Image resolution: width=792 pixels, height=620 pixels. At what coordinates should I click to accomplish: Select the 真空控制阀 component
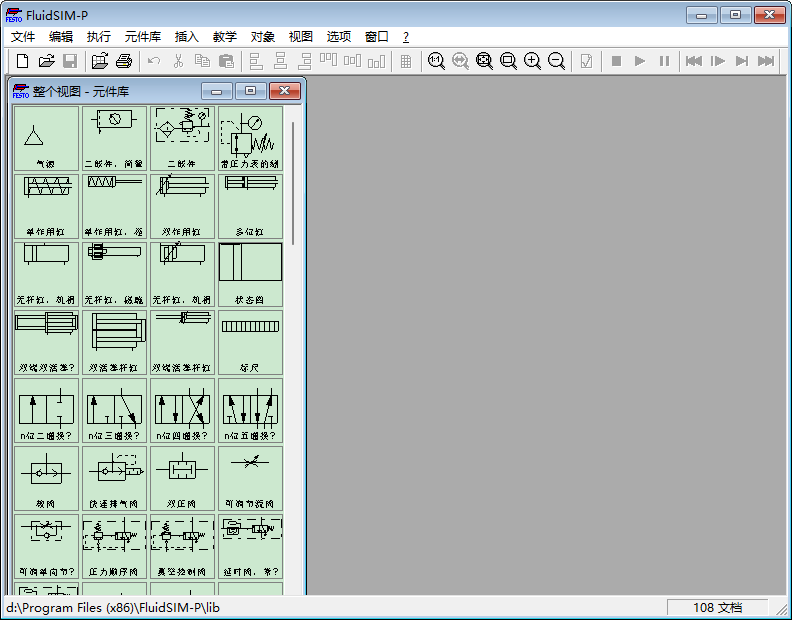(x=182, y=546)
